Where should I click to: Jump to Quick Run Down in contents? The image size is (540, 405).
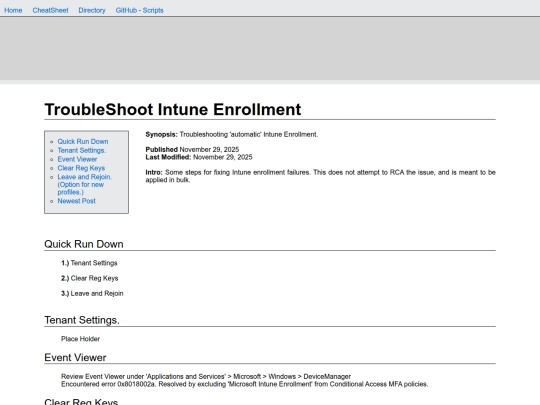coord(83,142)
